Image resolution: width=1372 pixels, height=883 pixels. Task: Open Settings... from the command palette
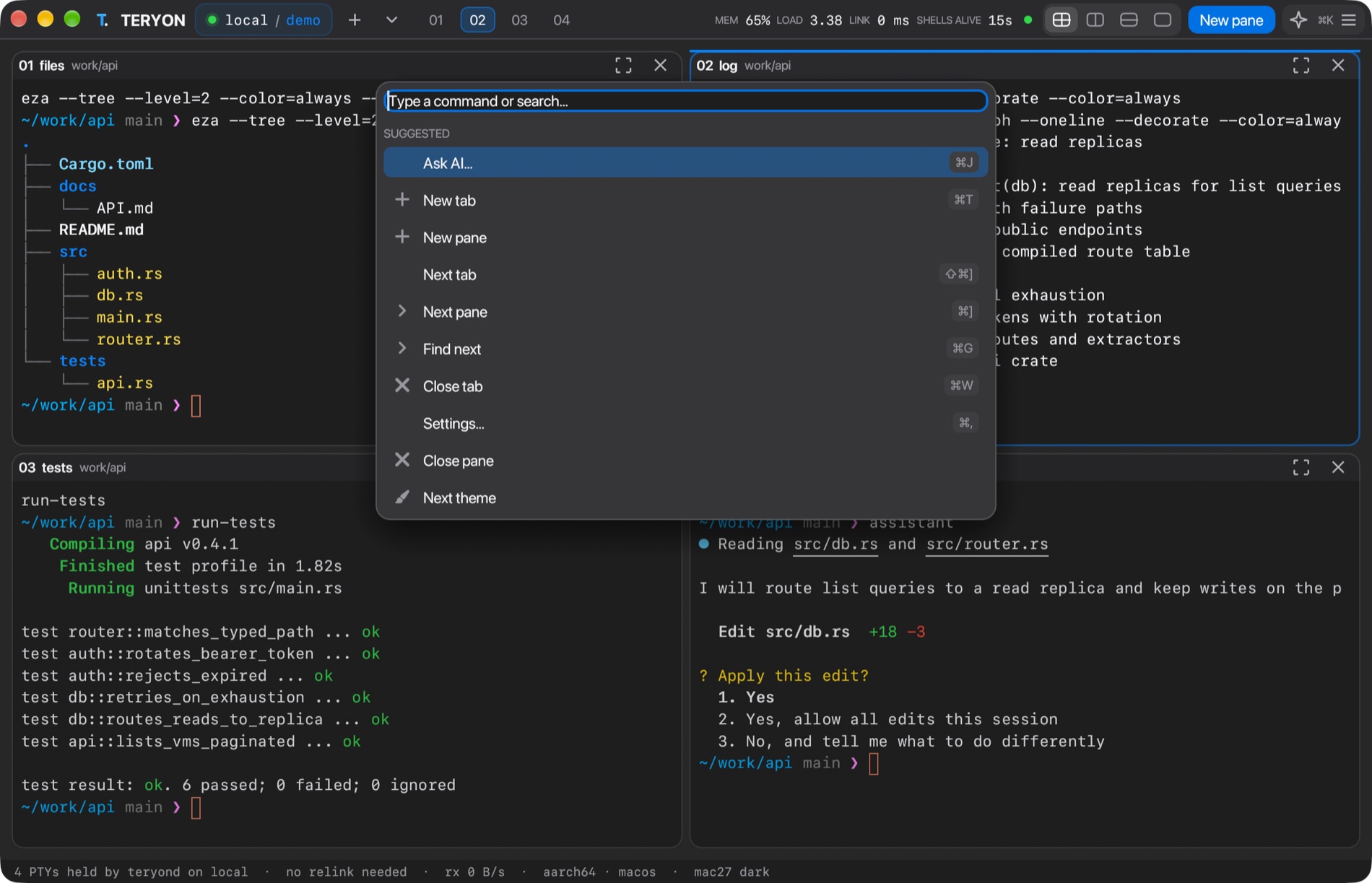click(x=685, y=423)
